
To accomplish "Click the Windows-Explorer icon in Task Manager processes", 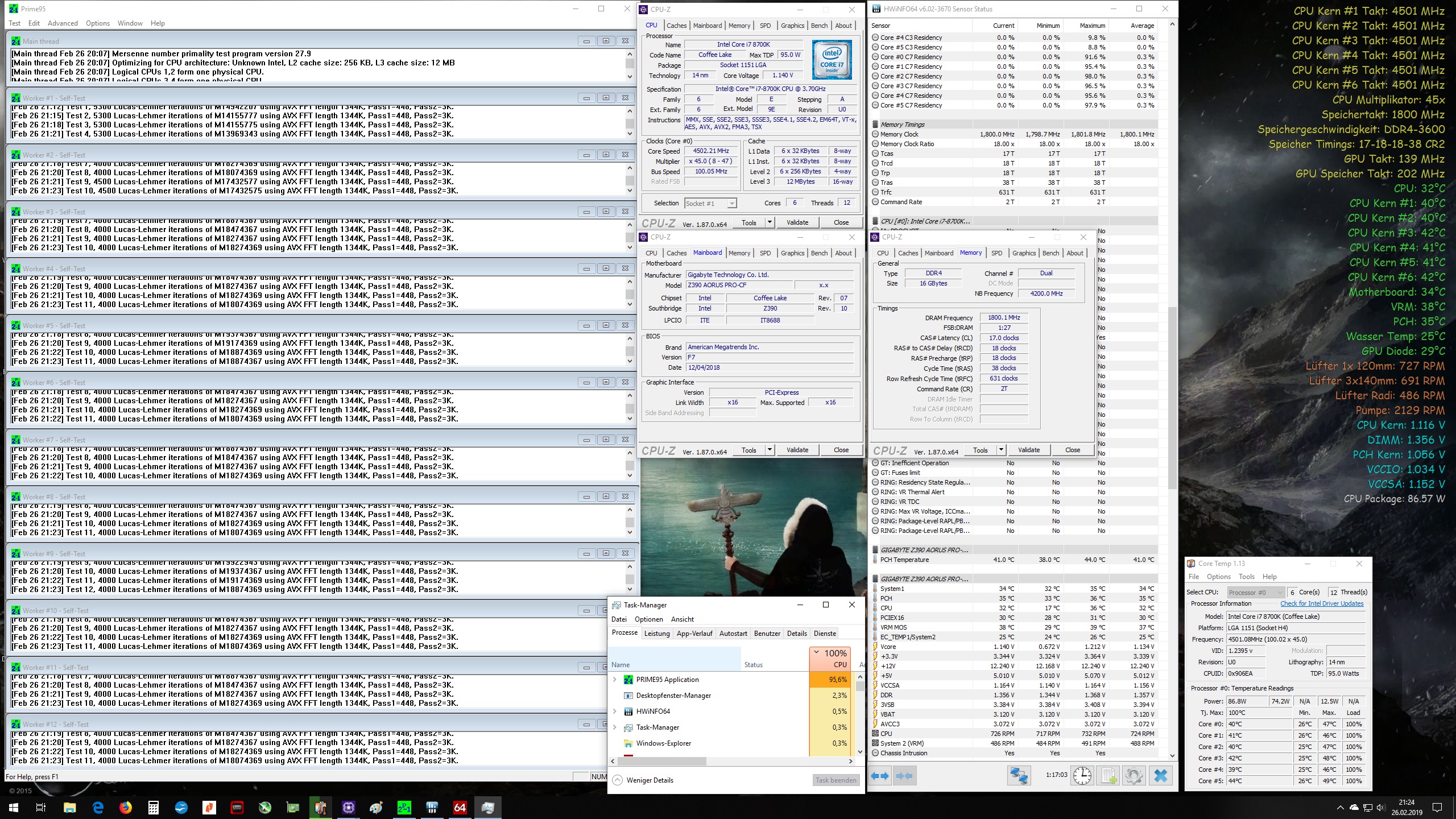I will coord(628,743).
